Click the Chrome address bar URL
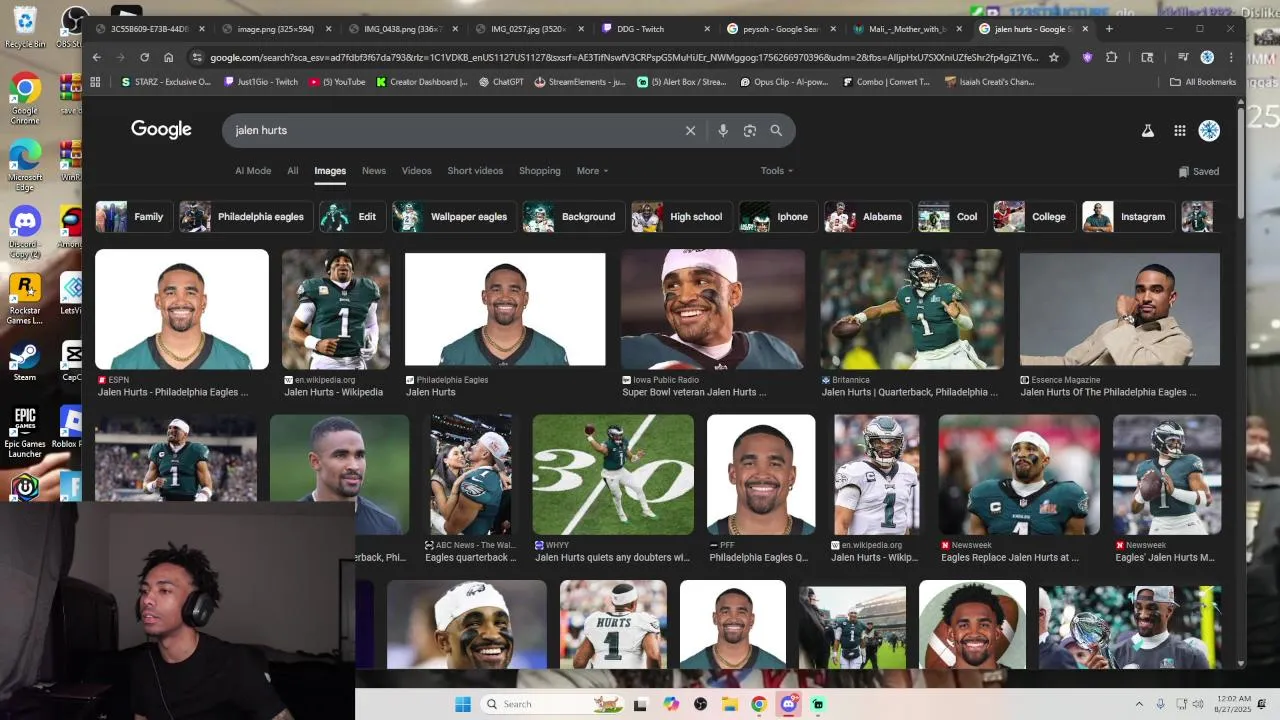 (x=624, y=58)
